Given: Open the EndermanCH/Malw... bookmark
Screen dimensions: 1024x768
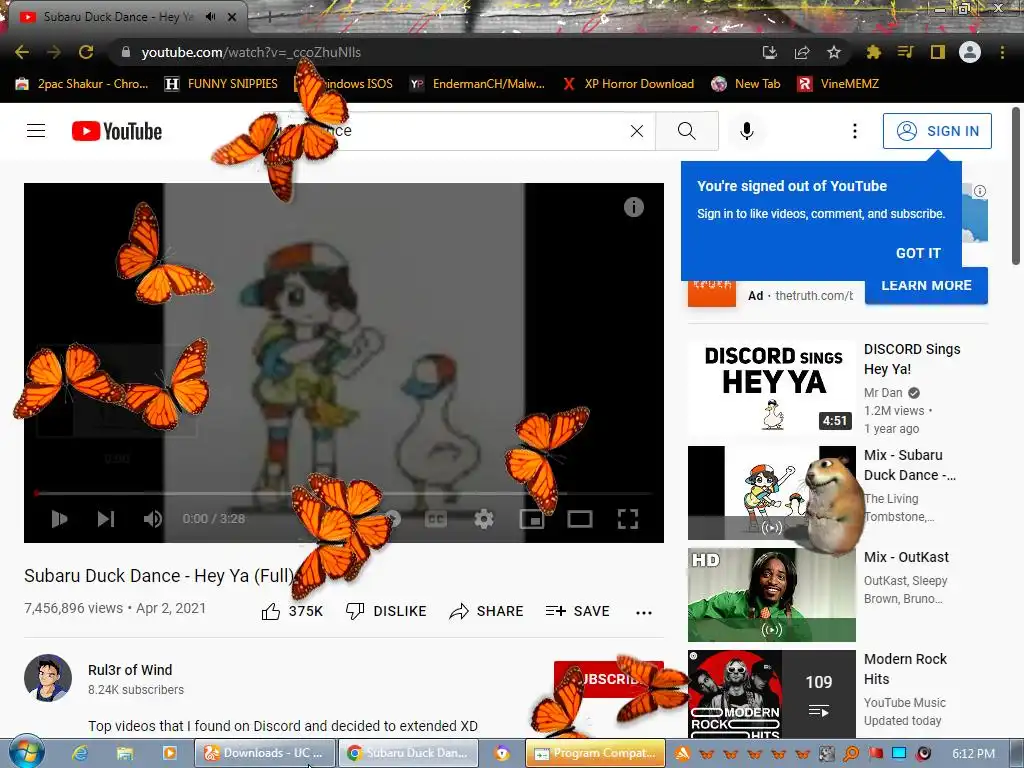Looking at the screenshot, I should point(477,84).
